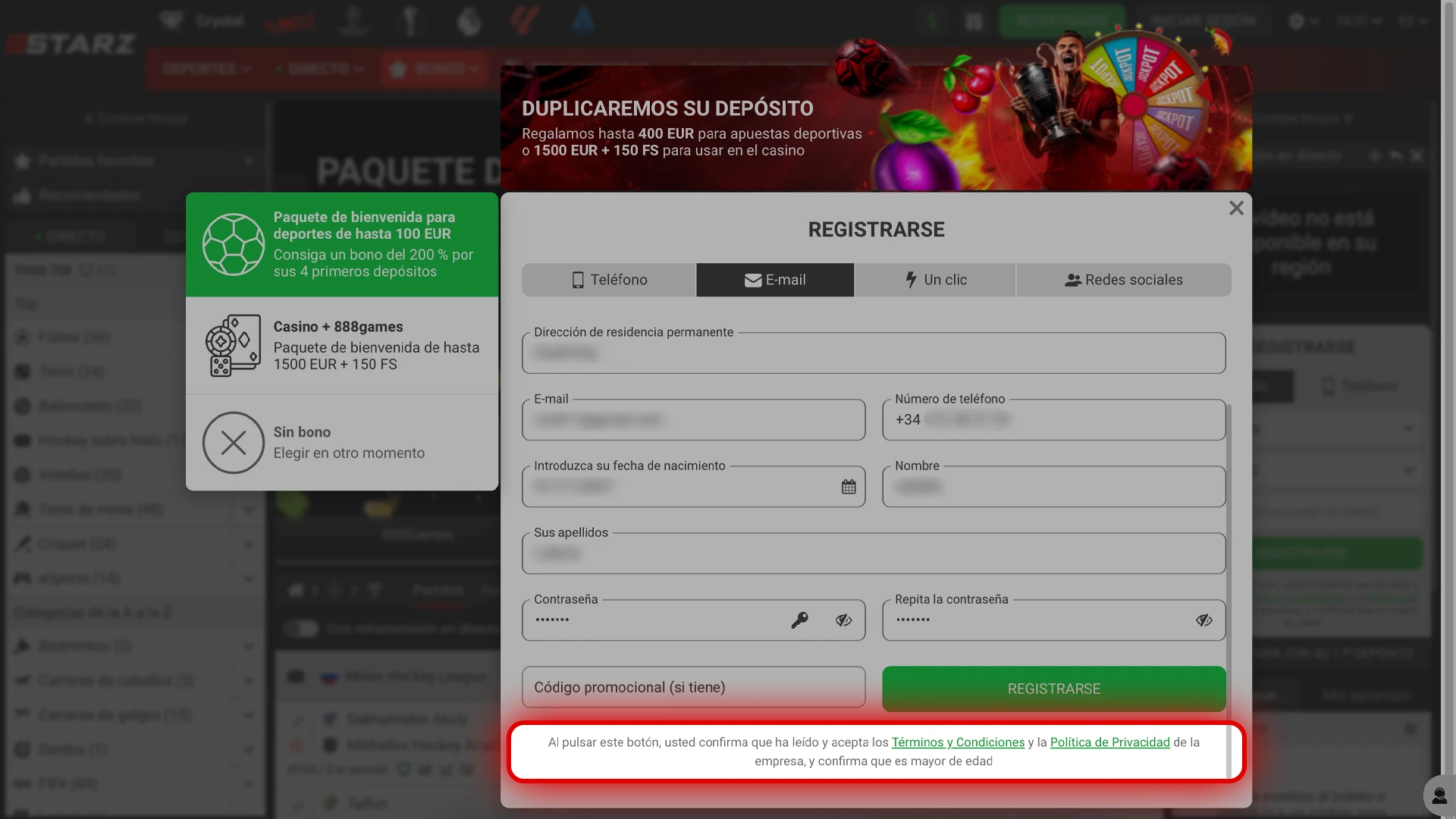Choose the Casino + 888games bonus icon
The image size is (1456, 819).
(233, 346)
